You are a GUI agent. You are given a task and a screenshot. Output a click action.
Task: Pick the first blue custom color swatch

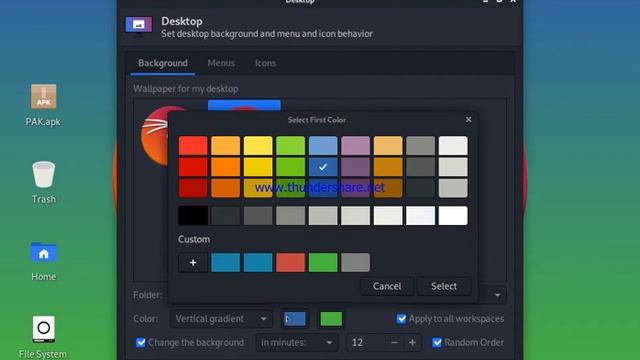(x=225, y=262)
